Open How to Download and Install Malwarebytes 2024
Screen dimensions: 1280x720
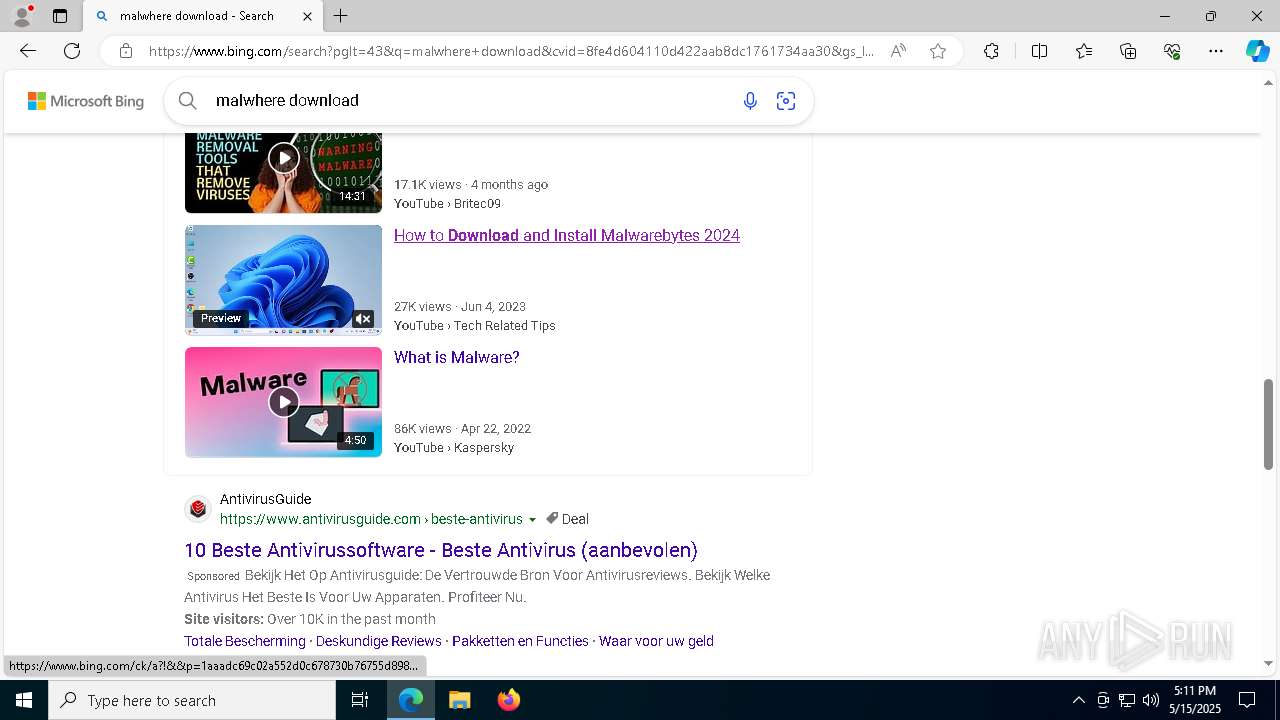[567, 235]
